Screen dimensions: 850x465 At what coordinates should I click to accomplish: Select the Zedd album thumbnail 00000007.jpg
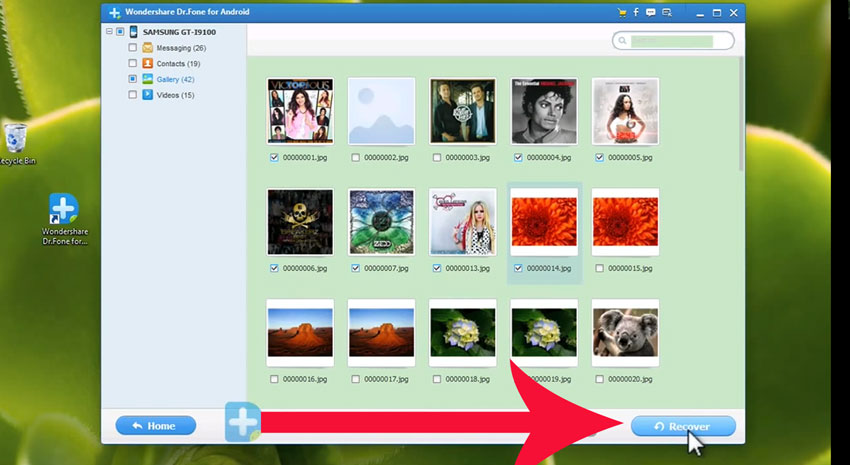pyautogui.click(x=382, y=222)
